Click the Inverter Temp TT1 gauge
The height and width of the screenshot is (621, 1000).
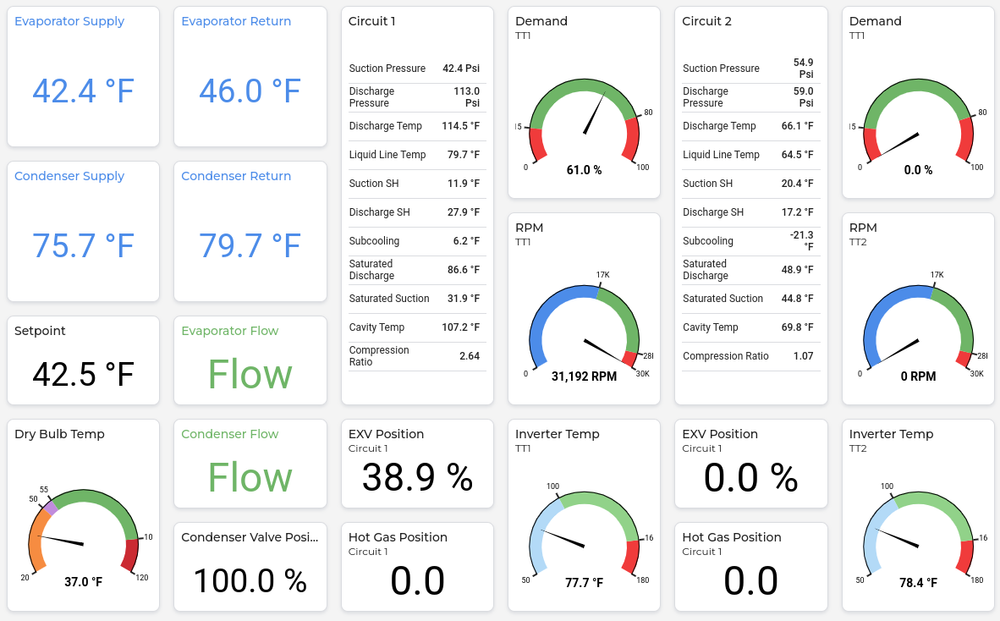584,536
